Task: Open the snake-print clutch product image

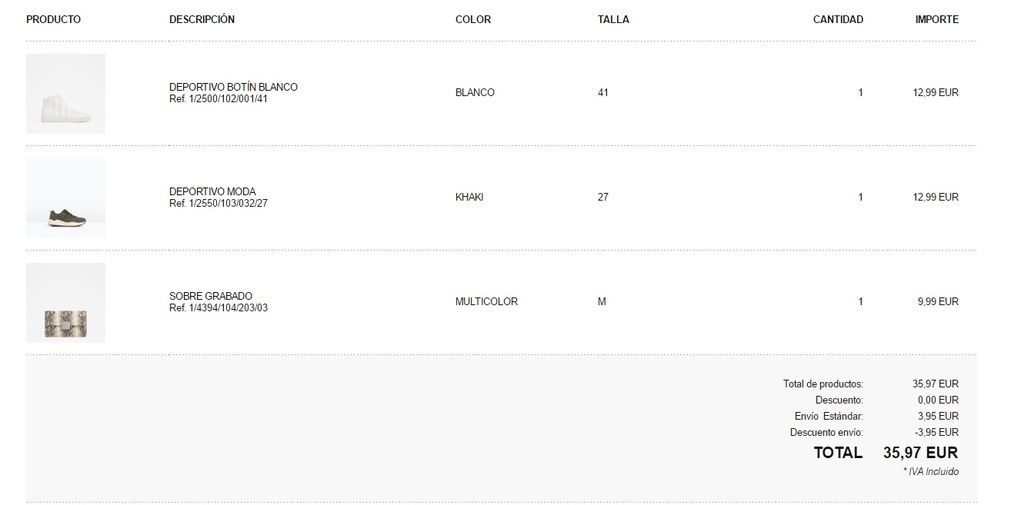Action: 65,303
